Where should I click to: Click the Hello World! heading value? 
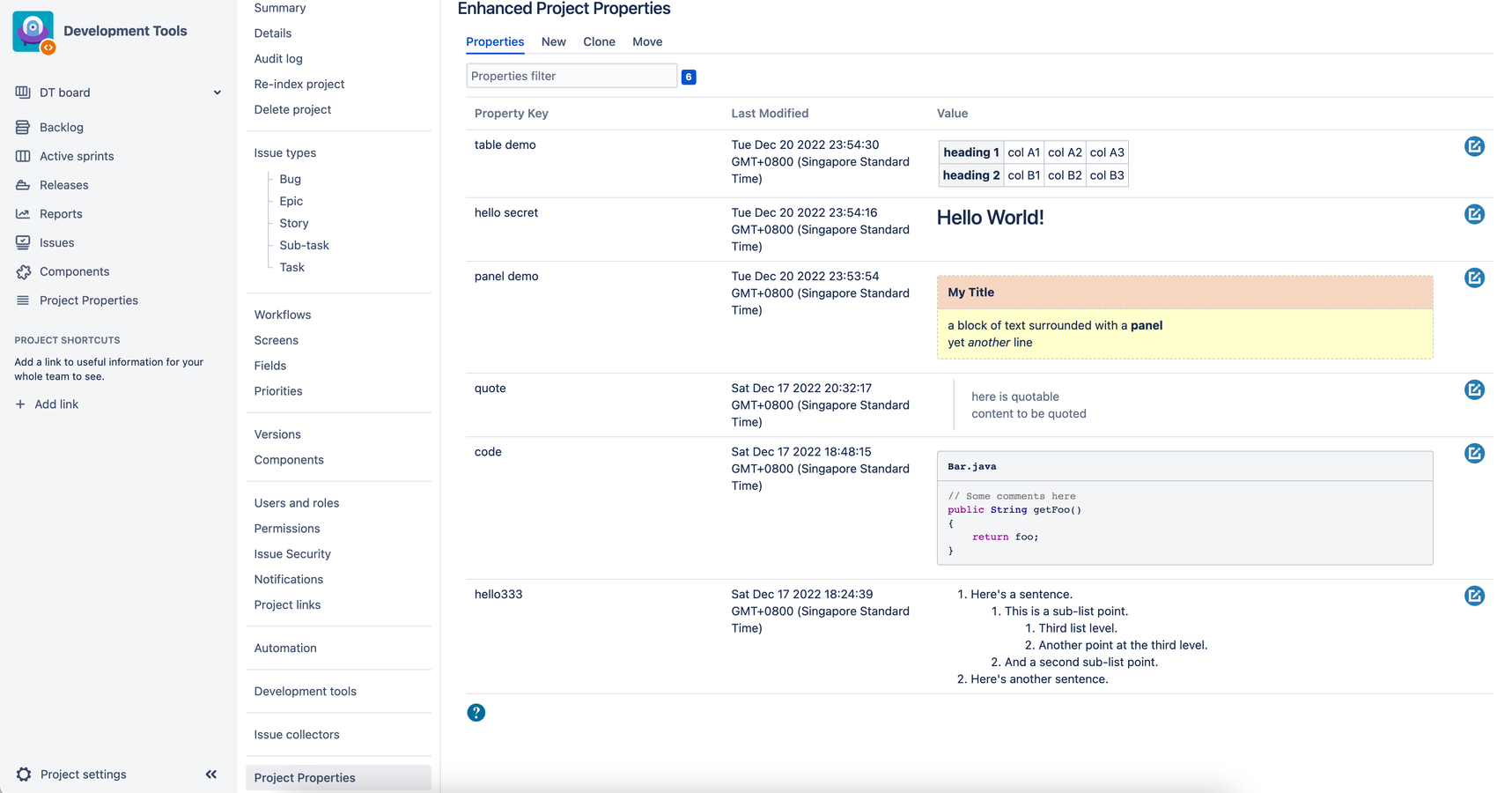click(x=990, y=218)
